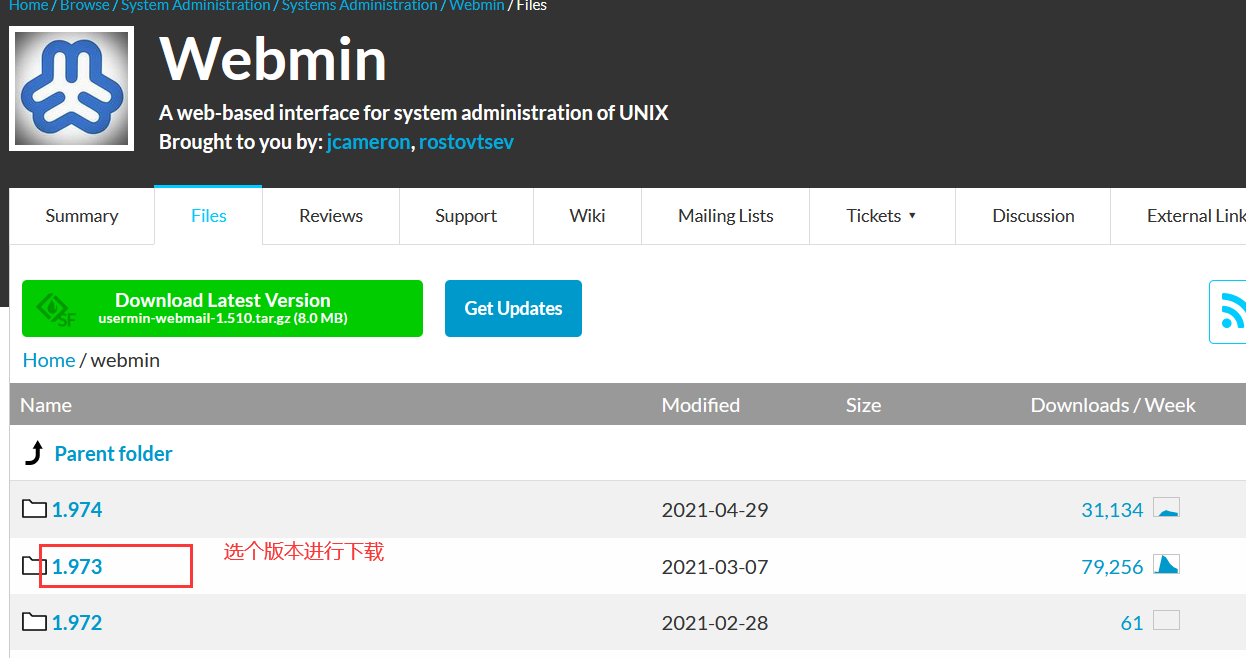
Task: Click the Name column header
Action: coord(46,405)
